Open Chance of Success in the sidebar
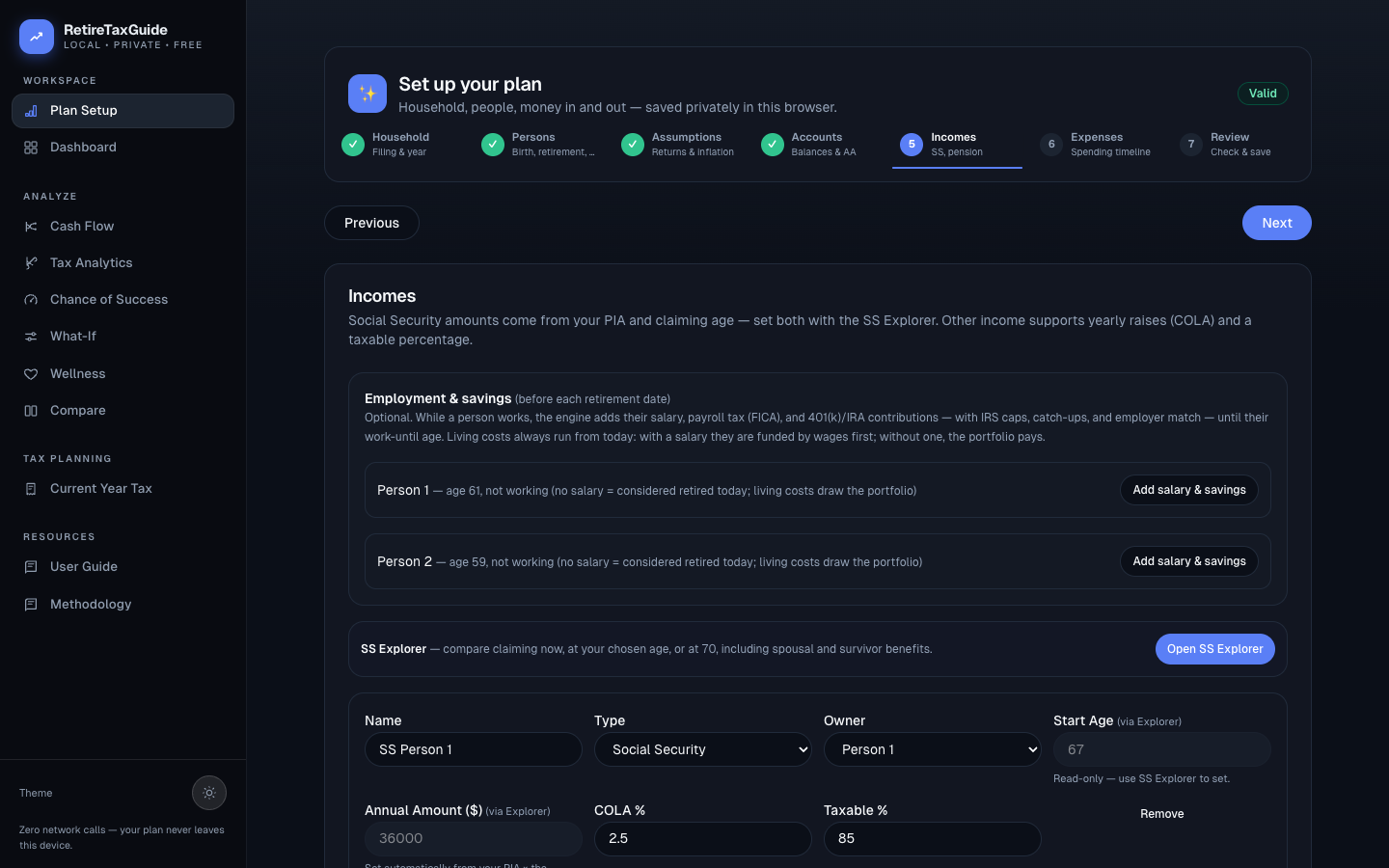This screenshot has height=868, width=1389. tap(123, 300)
